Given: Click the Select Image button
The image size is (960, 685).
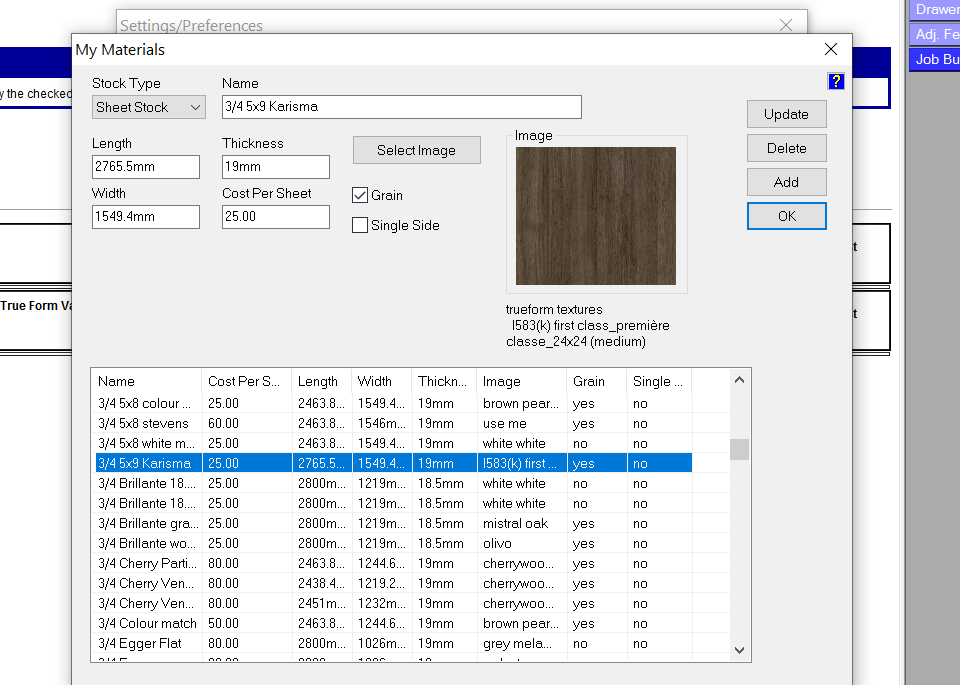Looking at the screenshot, I should pyautogui.click(x=416, y=150).
